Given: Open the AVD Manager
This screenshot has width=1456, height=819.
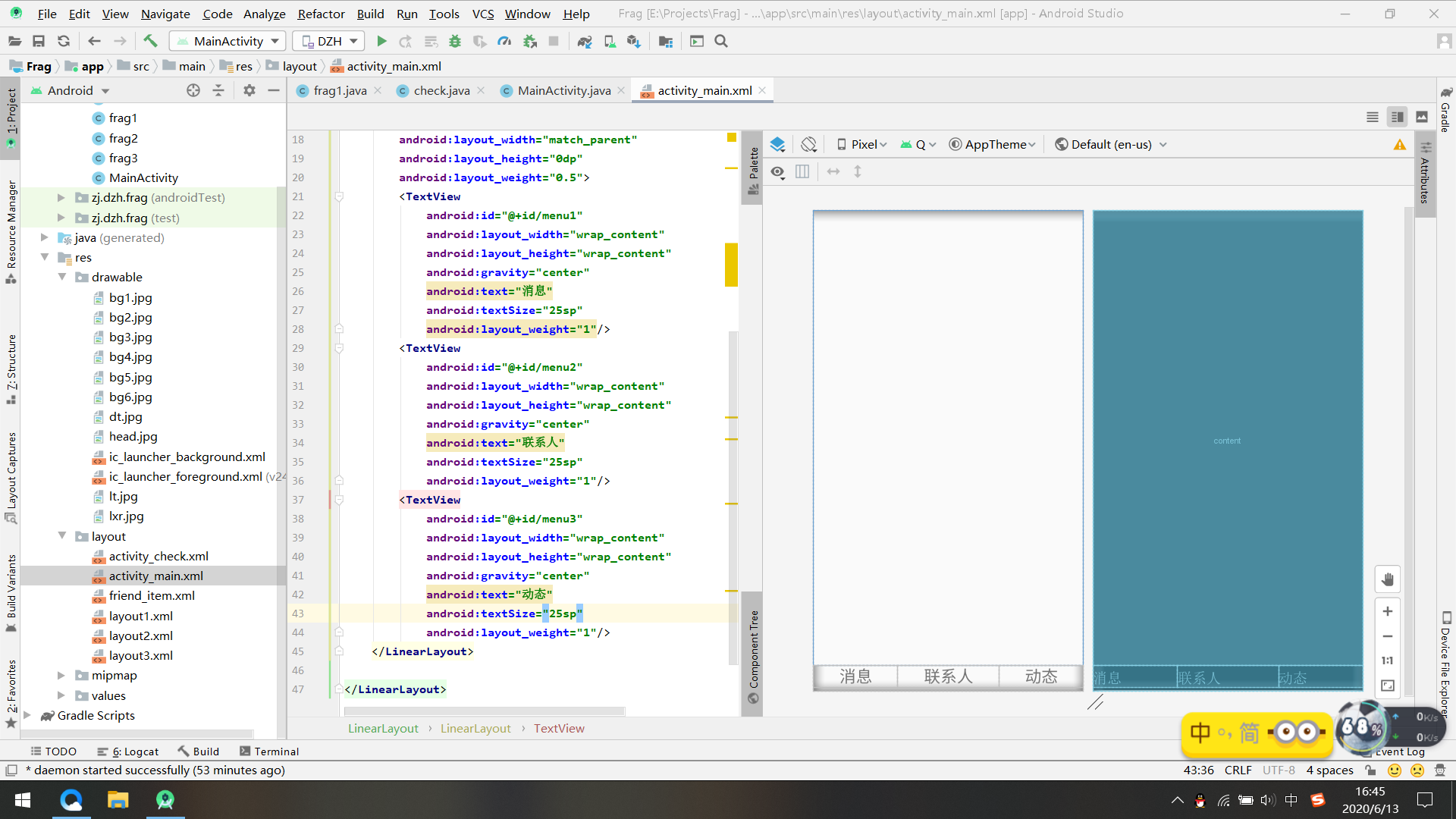Looking at the screenshot, I should tap(609, 41).
